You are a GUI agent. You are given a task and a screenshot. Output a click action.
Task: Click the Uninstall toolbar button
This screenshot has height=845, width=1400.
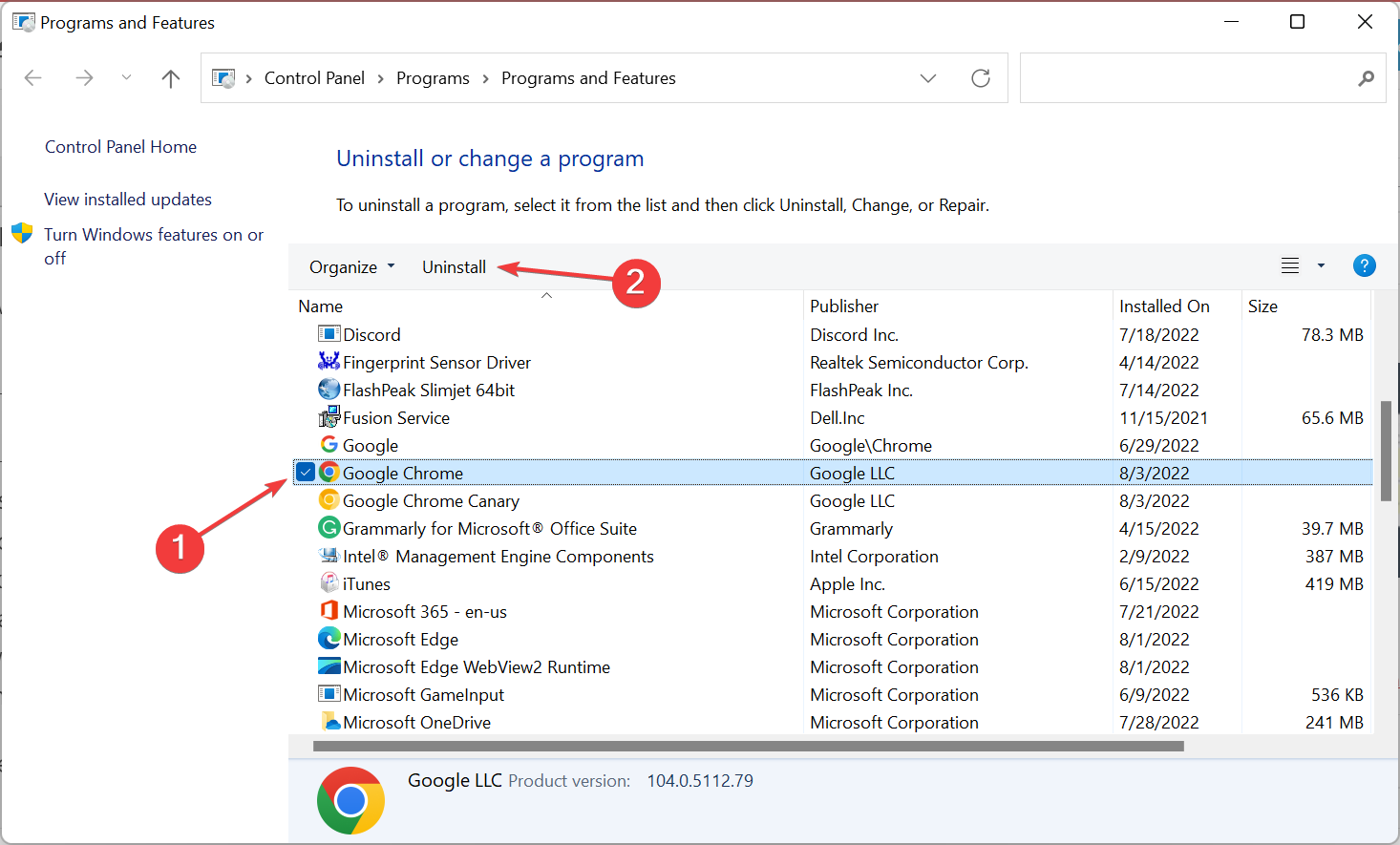coord(455,267)
